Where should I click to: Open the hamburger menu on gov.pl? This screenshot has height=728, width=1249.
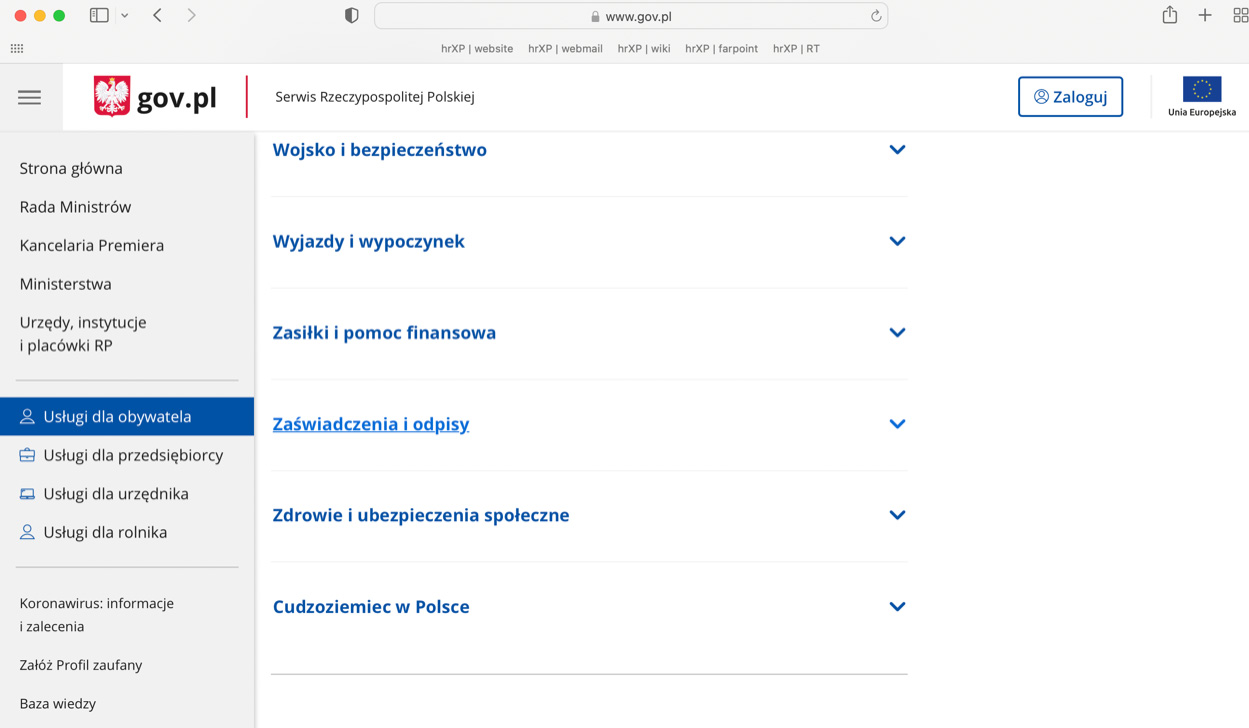coord(29,97)
